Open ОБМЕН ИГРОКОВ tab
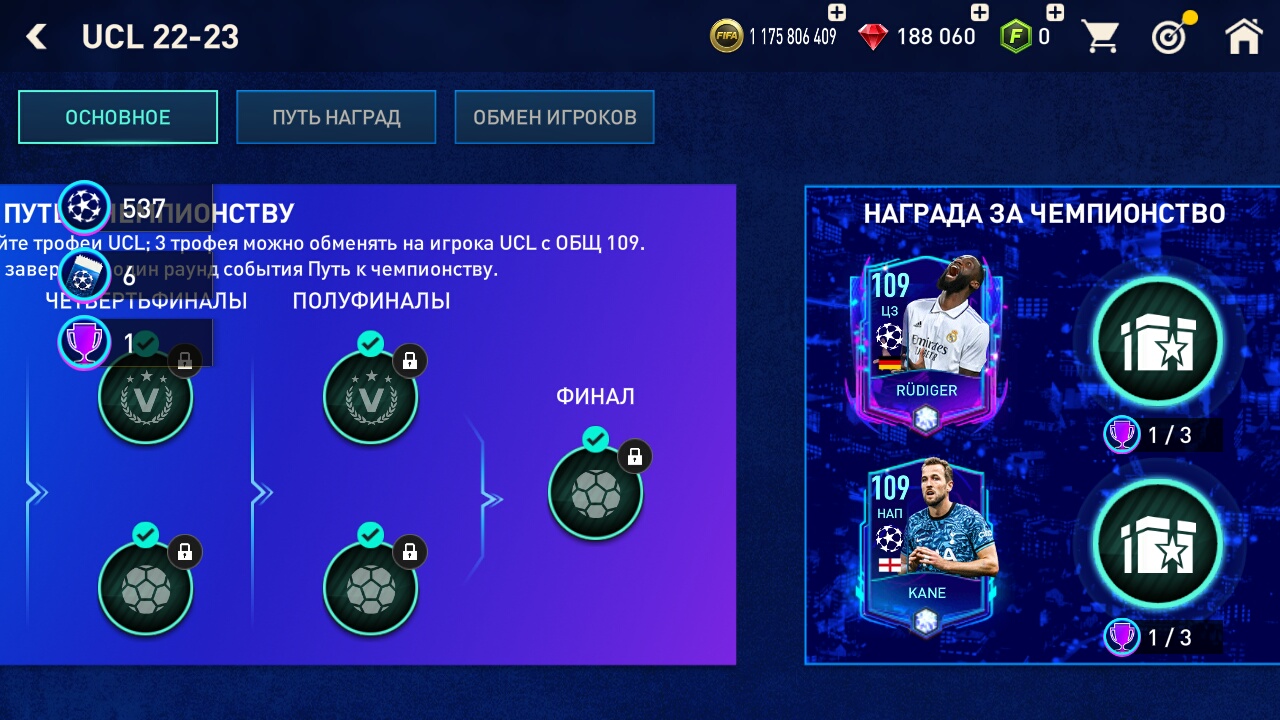The height and width of the screenshot is (720, 1280). click(x=554, y=117)
